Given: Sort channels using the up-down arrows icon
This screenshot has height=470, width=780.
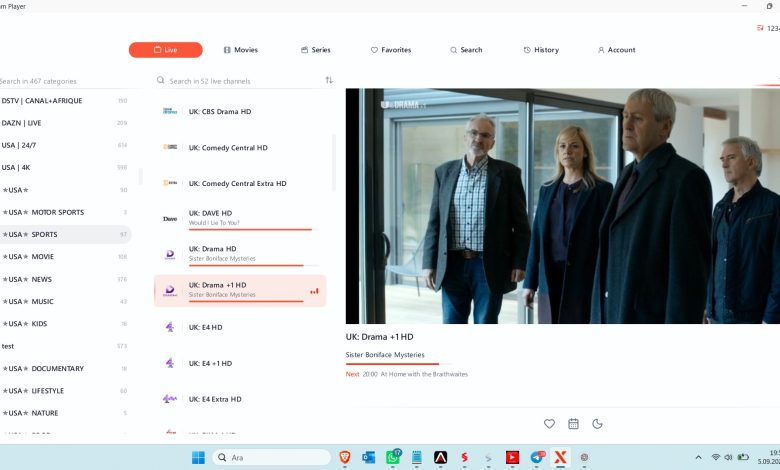Looking at the screenshot, I should point(329,80).
